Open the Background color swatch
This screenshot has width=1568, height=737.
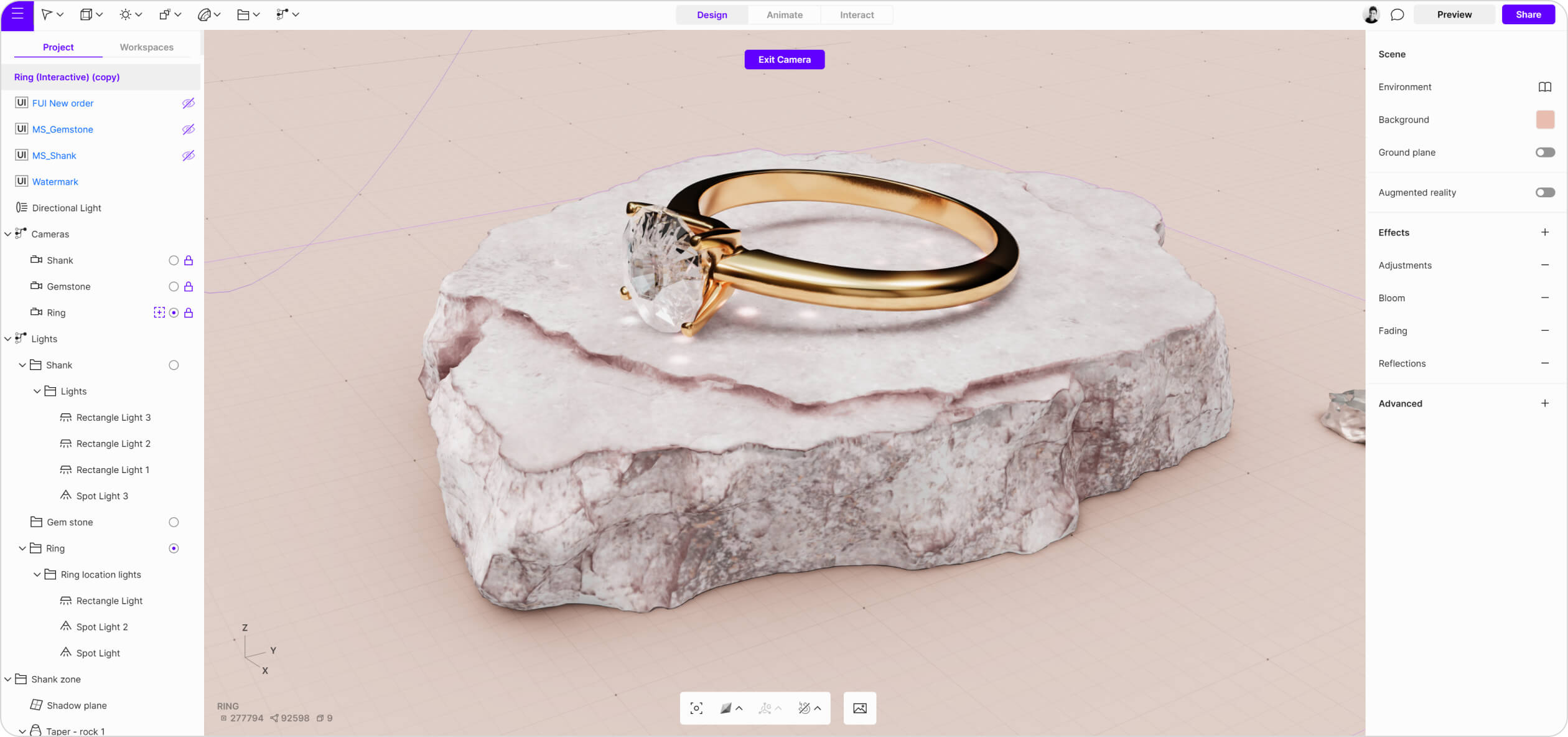pyautogui.click(x=1544, y=120)
